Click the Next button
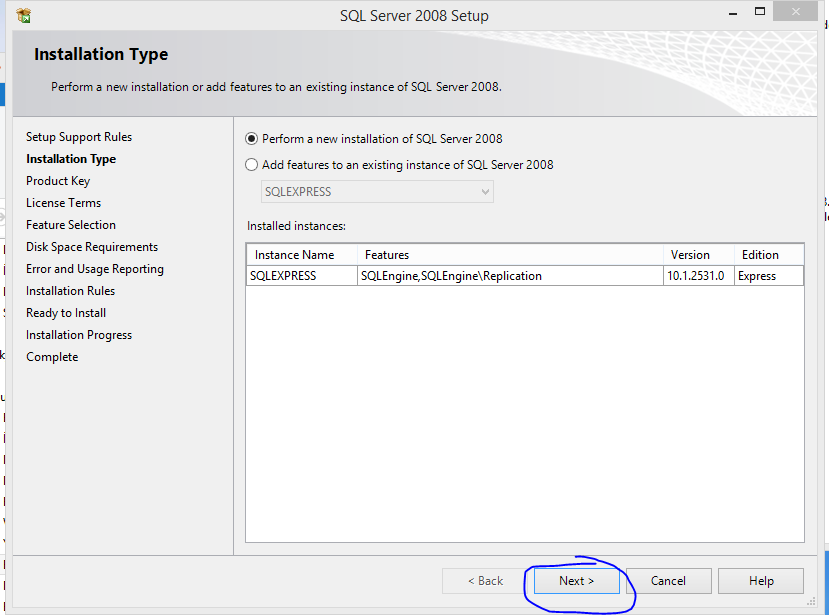Screen dimensions: 829x615 point(576,581)
